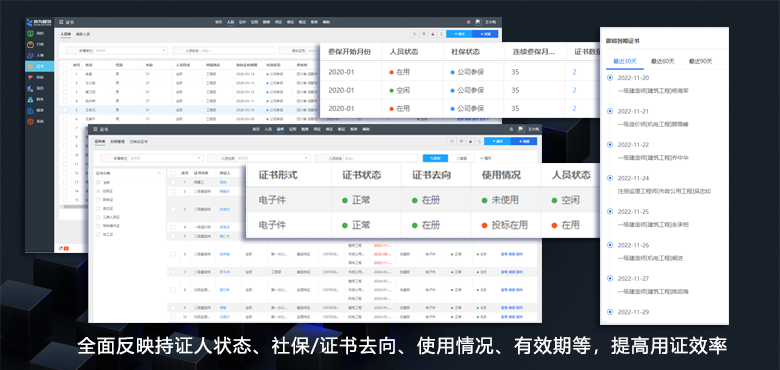Click 重置 button in 证书 window
780x370 pixels.
pos(462,158)
